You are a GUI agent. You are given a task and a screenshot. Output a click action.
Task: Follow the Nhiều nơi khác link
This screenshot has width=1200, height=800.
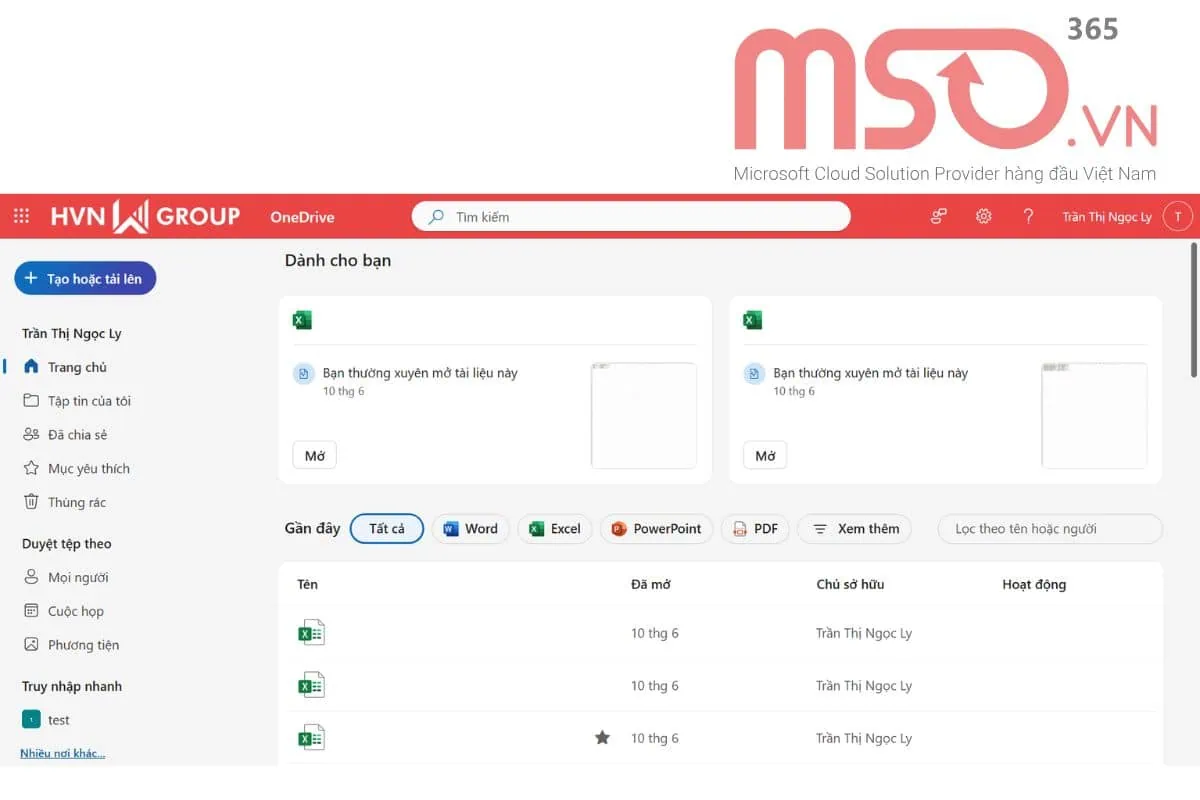(x=62, y=753)
